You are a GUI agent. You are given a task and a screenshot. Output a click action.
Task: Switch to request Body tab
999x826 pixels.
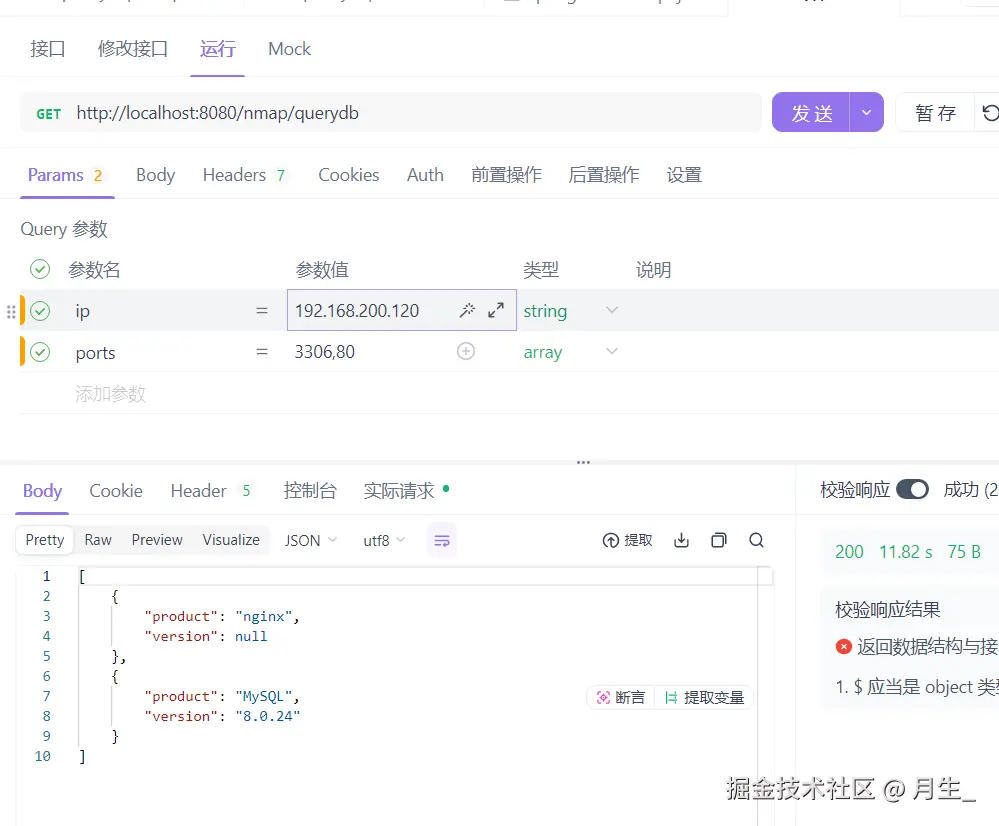coord(155,175)
